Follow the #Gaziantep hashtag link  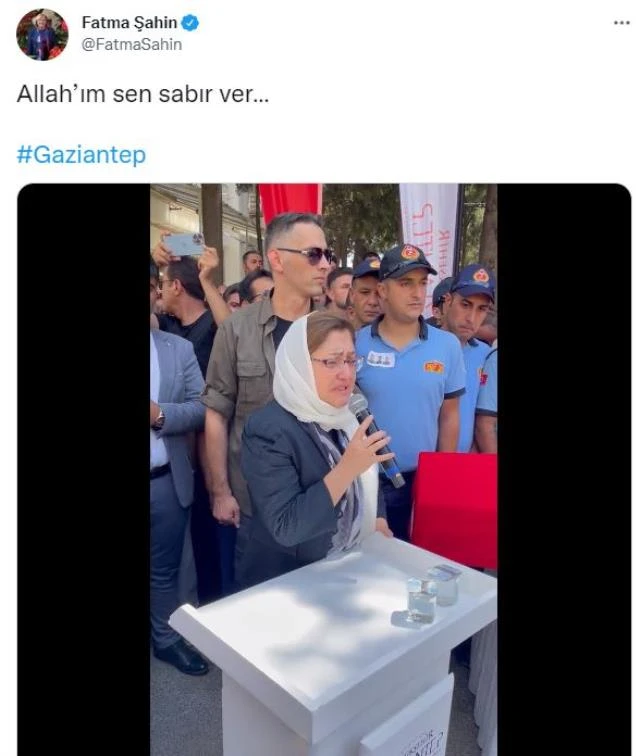[x=81, y=154]
